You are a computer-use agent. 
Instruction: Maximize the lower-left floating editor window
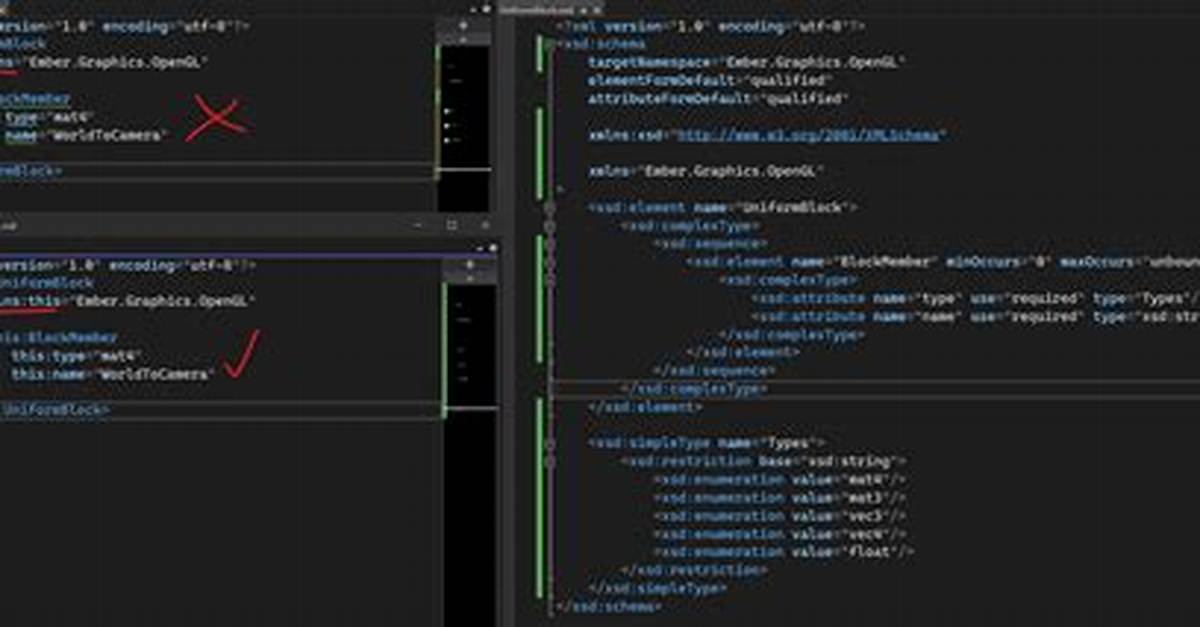(451, 225)
